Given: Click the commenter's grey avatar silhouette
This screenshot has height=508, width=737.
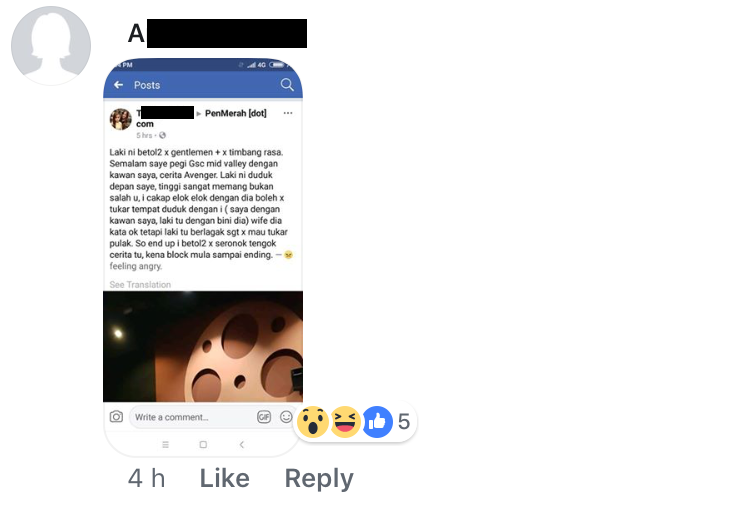Looking at the screenshot, I should [51, 46].
